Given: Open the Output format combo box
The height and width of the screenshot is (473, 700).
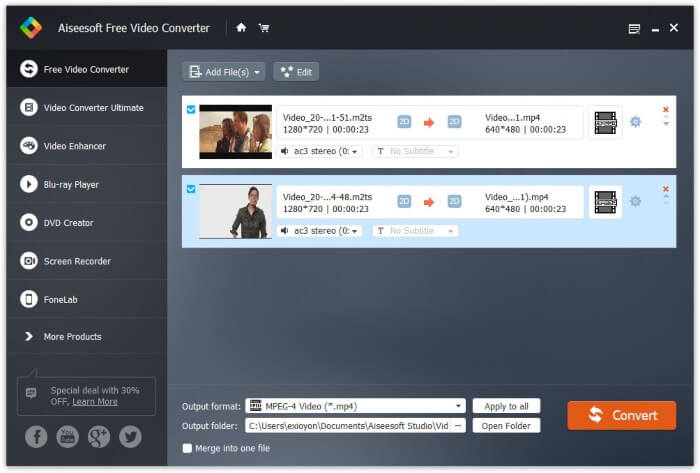Looking at the screenshot, I should (355, 406).
